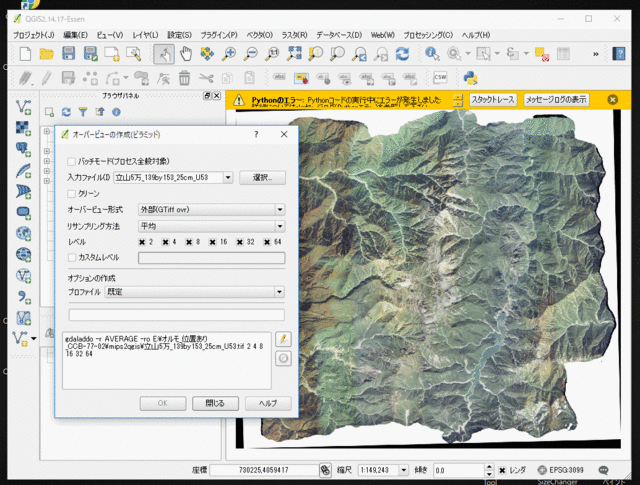Expand hidden toolbar items chevron
The width and height of the screenshot is (640, 485).
coord(596,54)
